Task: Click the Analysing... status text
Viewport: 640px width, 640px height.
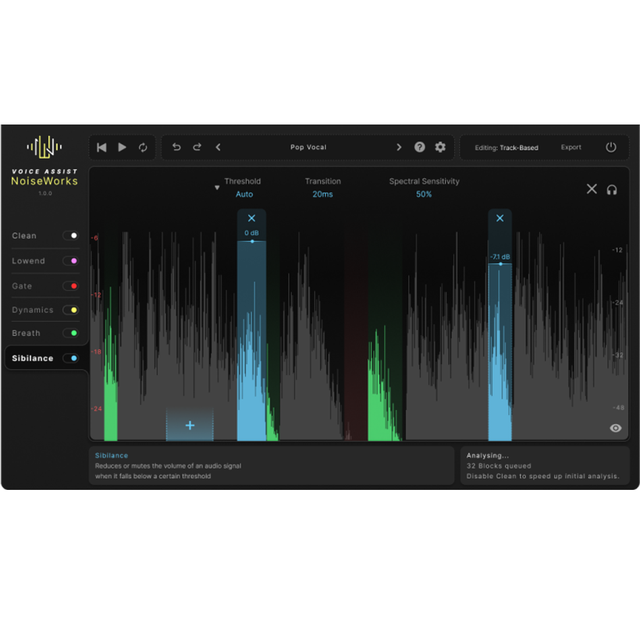Action: click(487, 456)
